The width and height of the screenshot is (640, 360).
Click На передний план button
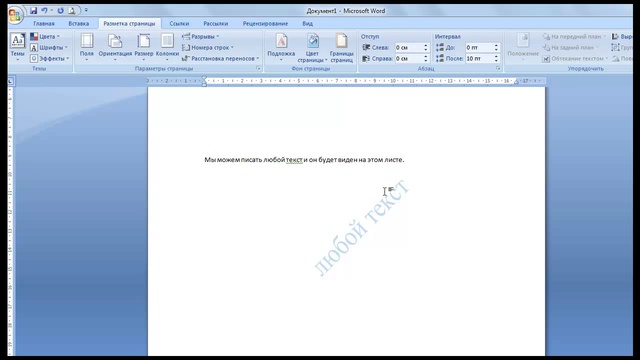574,37
